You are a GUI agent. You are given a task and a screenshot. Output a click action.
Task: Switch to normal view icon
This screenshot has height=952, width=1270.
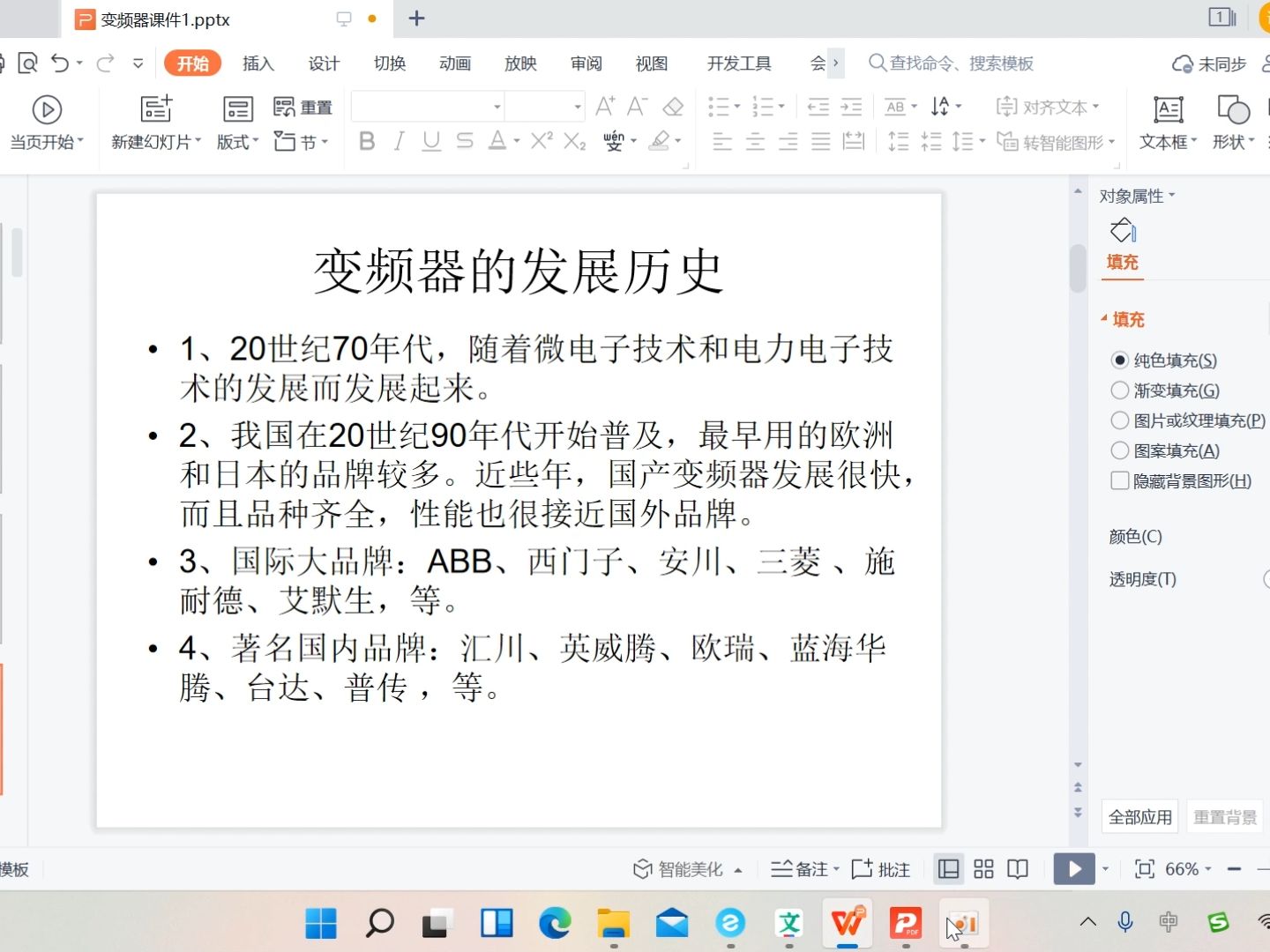[x=949, y=869]
